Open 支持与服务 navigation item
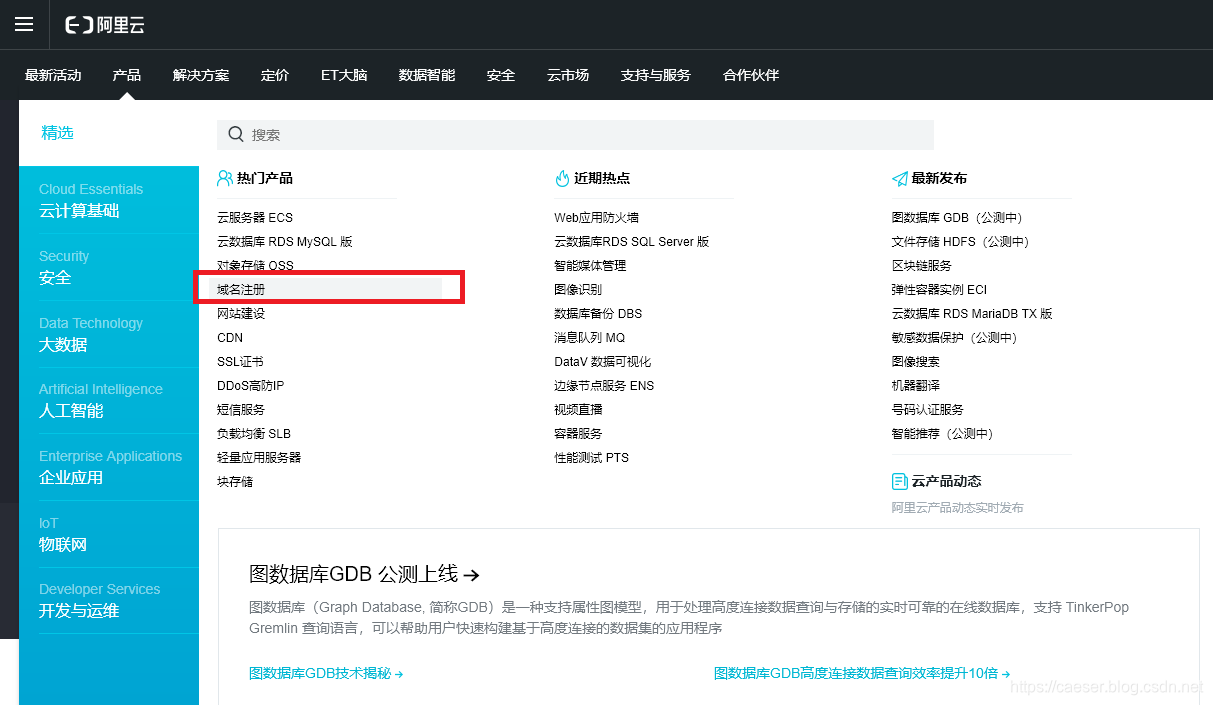Viewport: 1213px width, 705px height. 656,75
